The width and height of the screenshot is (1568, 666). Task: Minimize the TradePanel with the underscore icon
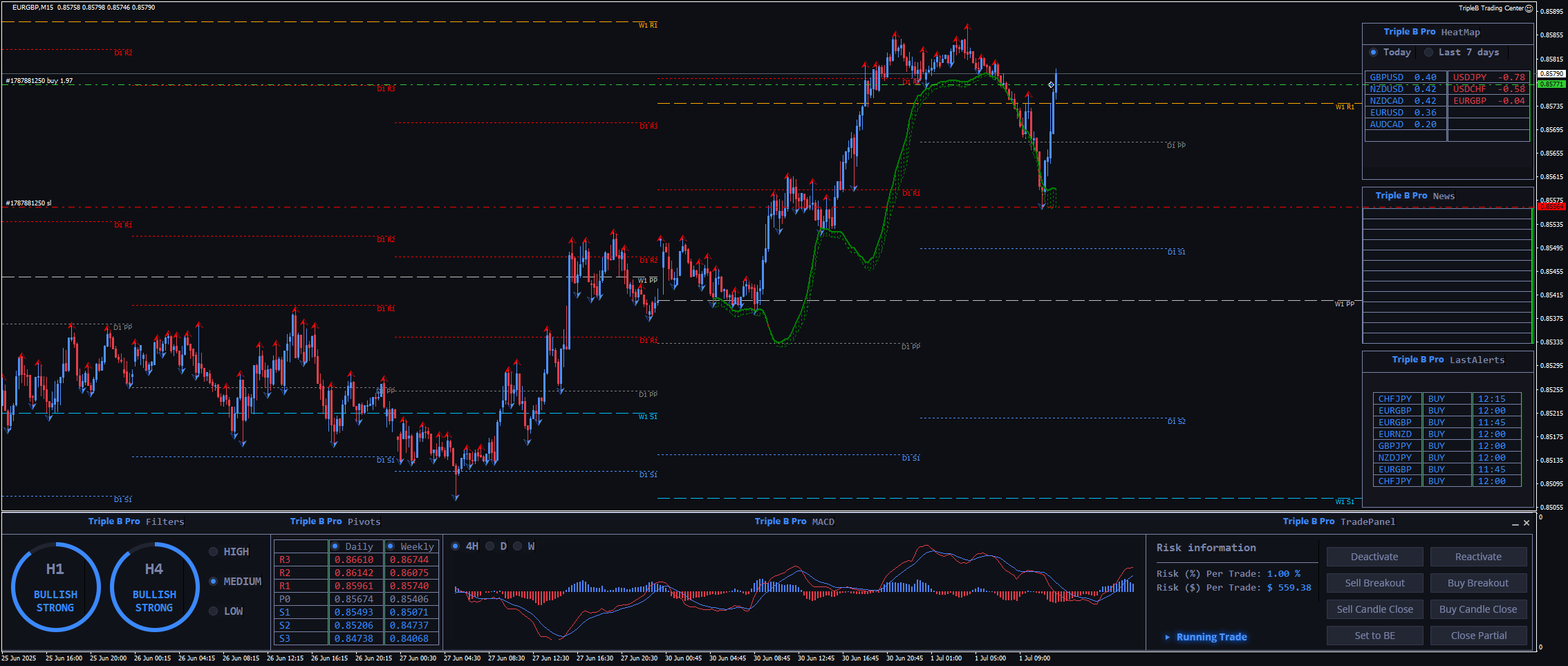pos(1515,524)
